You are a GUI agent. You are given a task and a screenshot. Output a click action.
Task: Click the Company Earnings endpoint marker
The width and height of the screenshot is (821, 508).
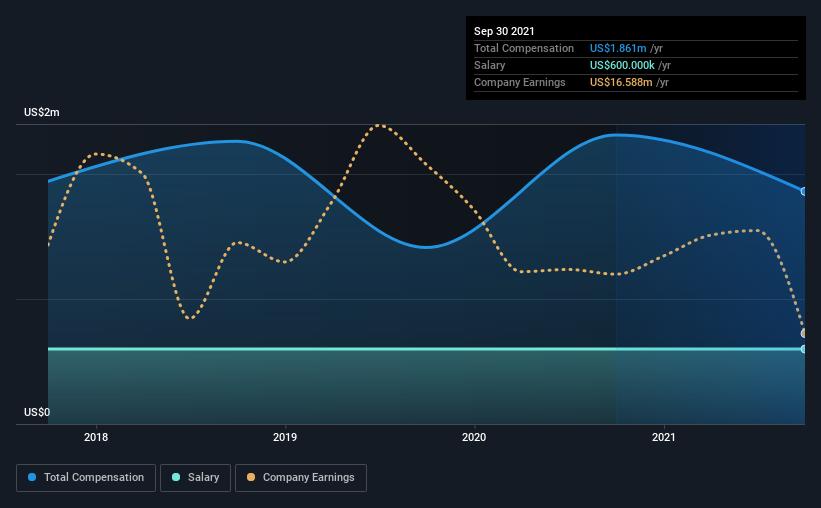coord(804,333)
